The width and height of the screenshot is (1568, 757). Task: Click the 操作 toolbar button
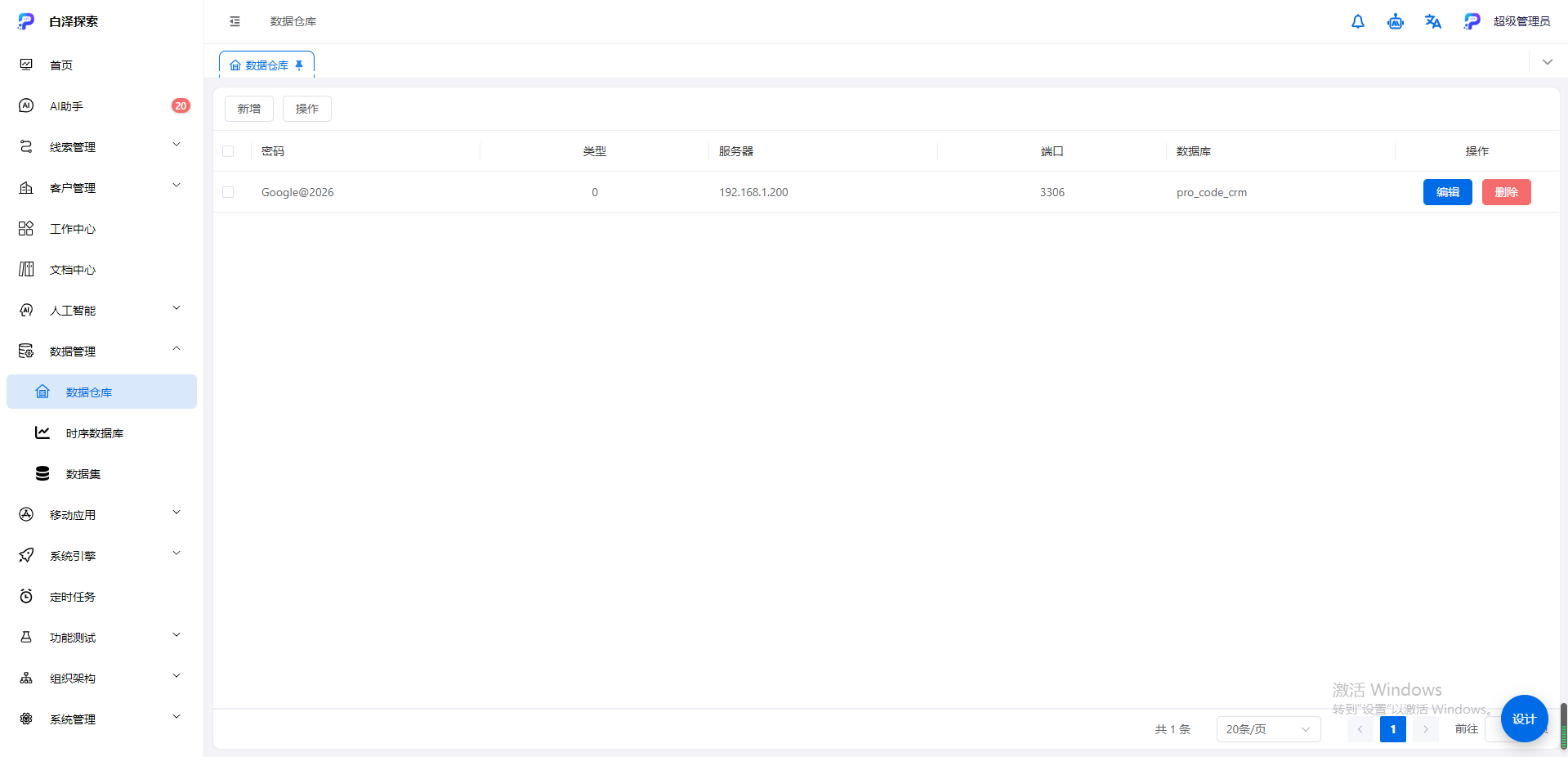point(307,109)
